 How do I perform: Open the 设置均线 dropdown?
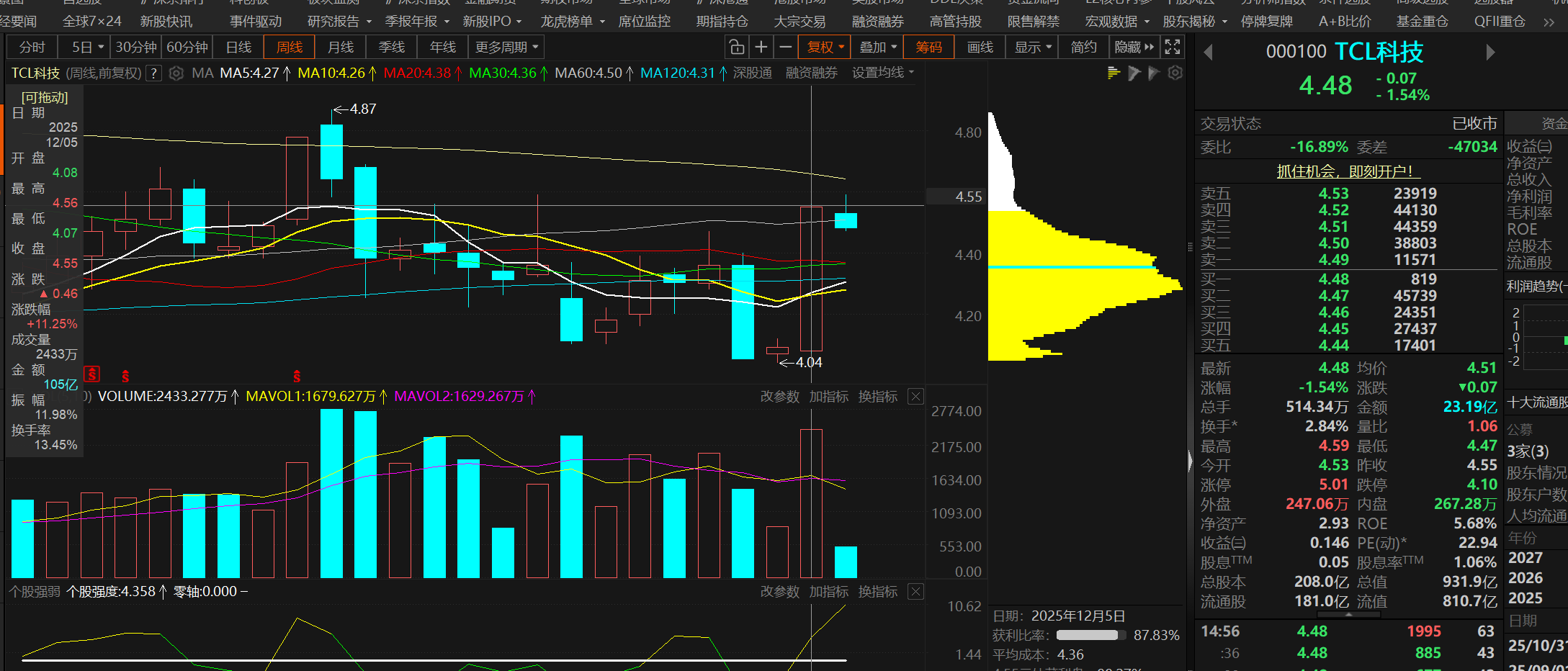click(x=883, y=73)
